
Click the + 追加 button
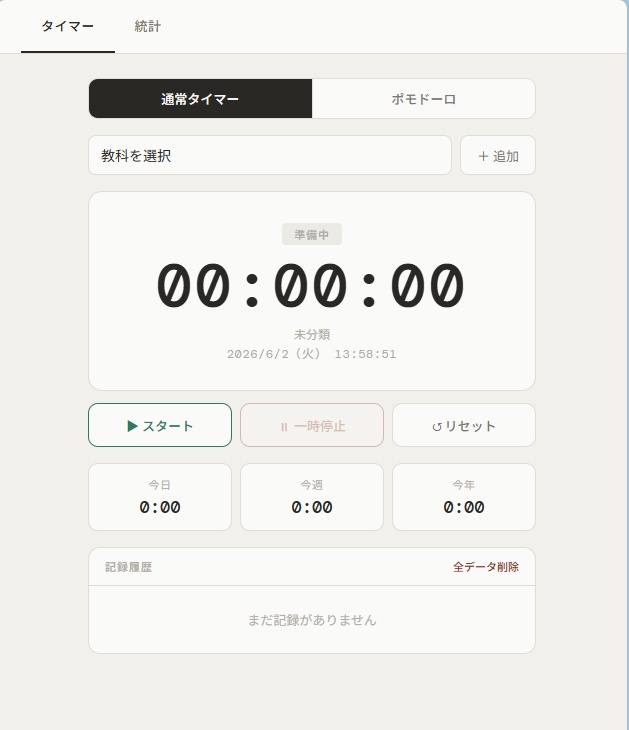(498, 155)
